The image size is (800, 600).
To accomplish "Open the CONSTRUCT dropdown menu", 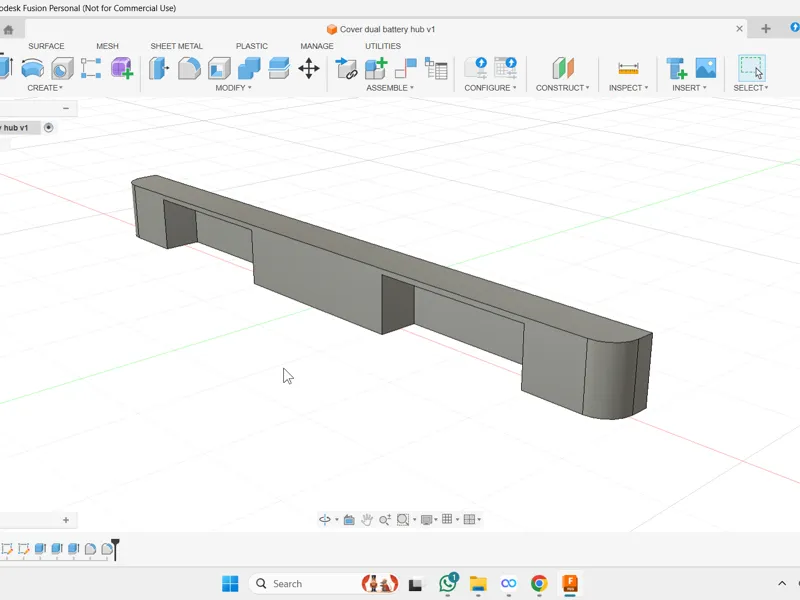I will coord(562,88).
